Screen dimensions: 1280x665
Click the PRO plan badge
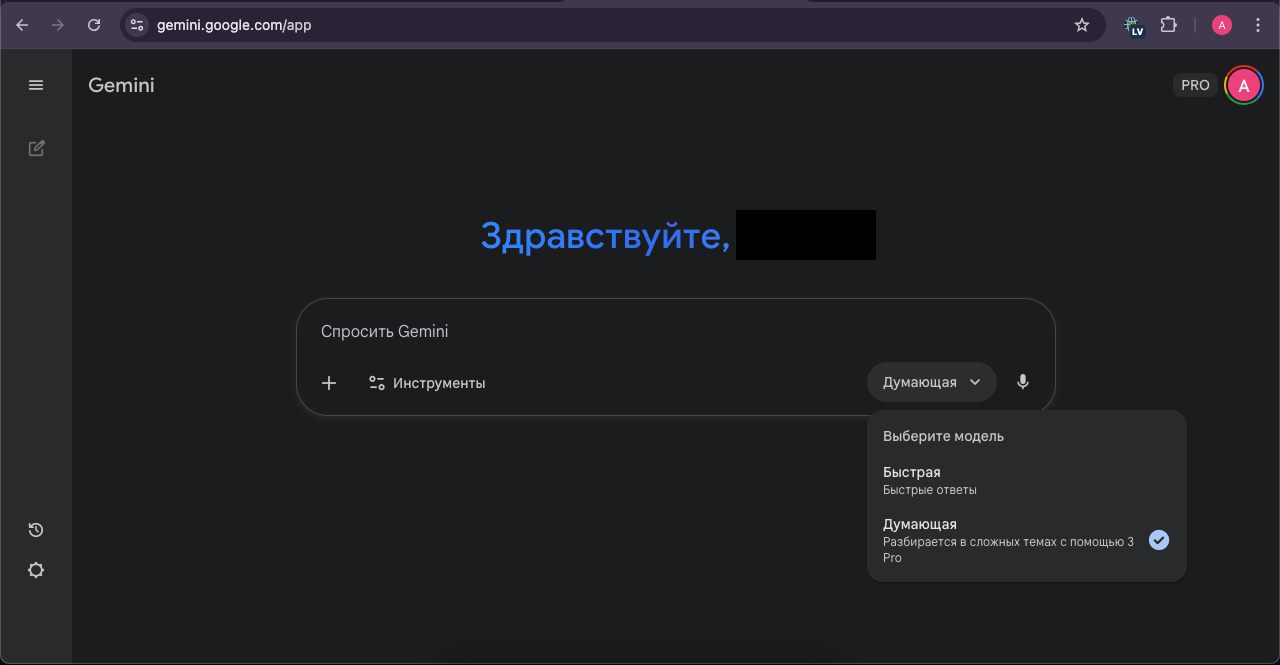(x=1195, y=86)
